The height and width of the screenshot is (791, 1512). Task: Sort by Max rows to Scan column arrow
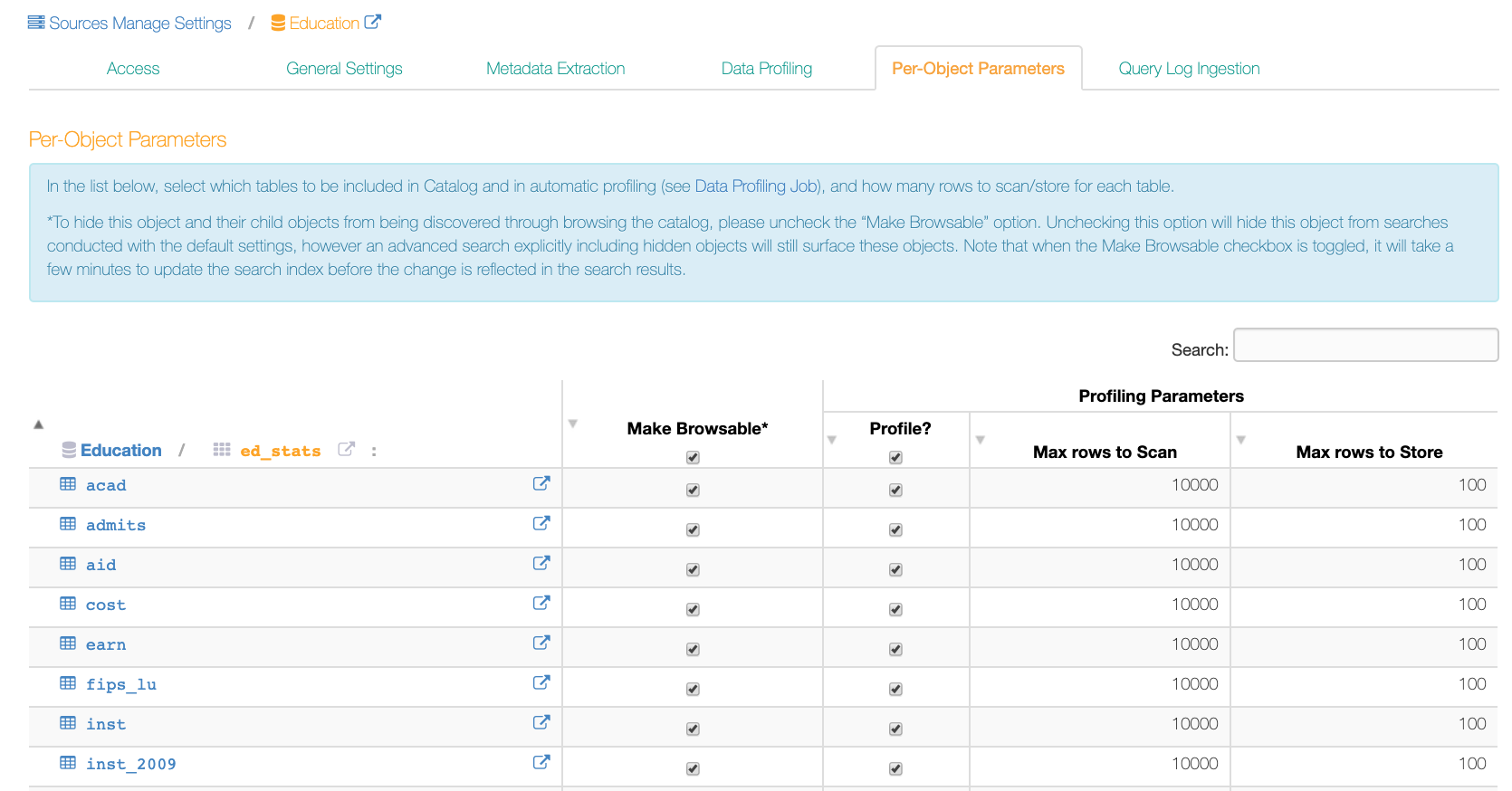[x=981, y=440]
